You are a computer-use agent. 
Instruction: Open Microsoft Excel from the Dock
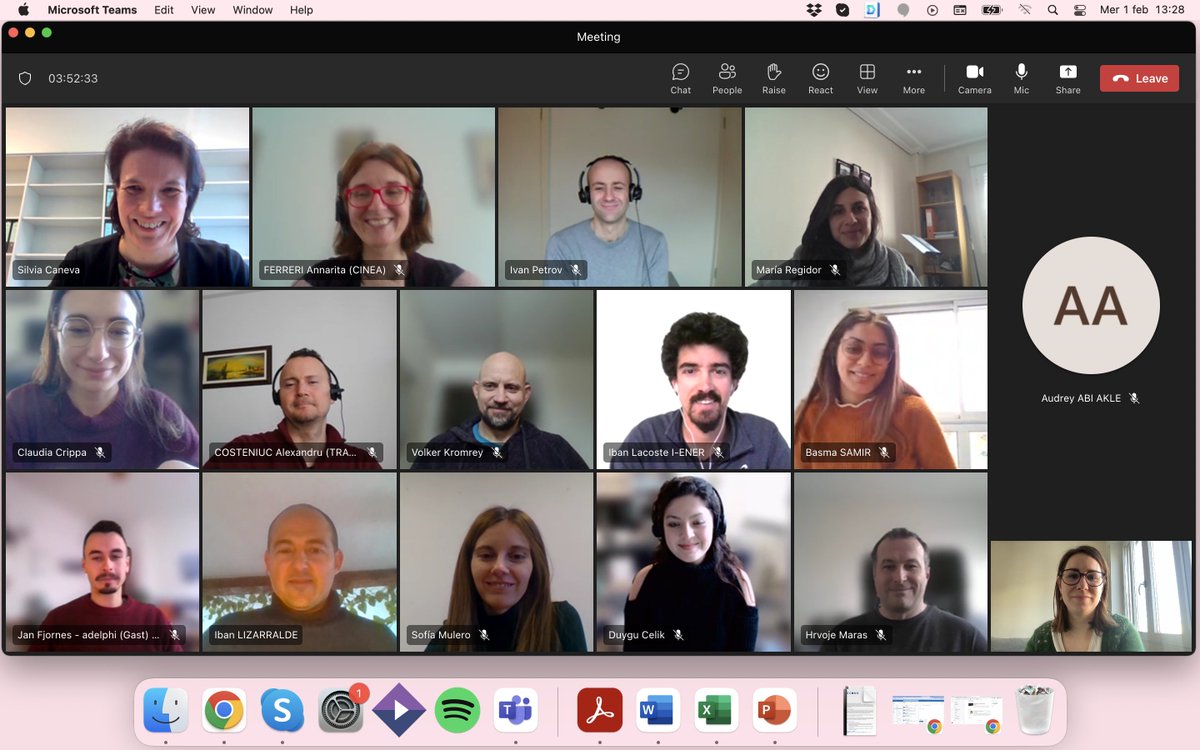click(x=716, y=710)
